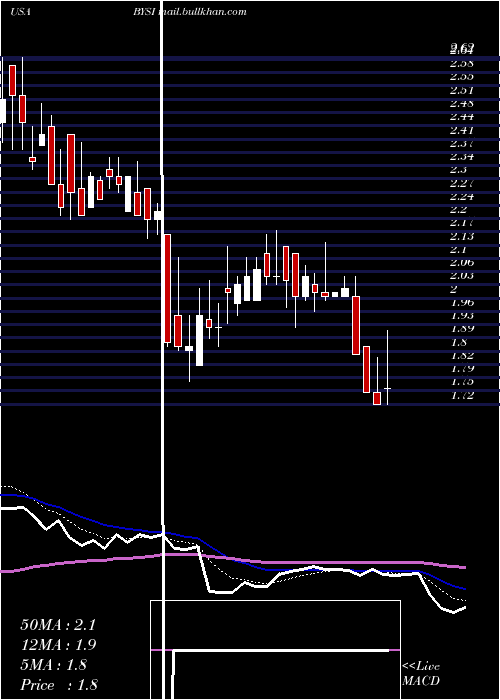Select the 5MA : 1.8 readout
Screen dimensions: 500x700
(54, 665)
